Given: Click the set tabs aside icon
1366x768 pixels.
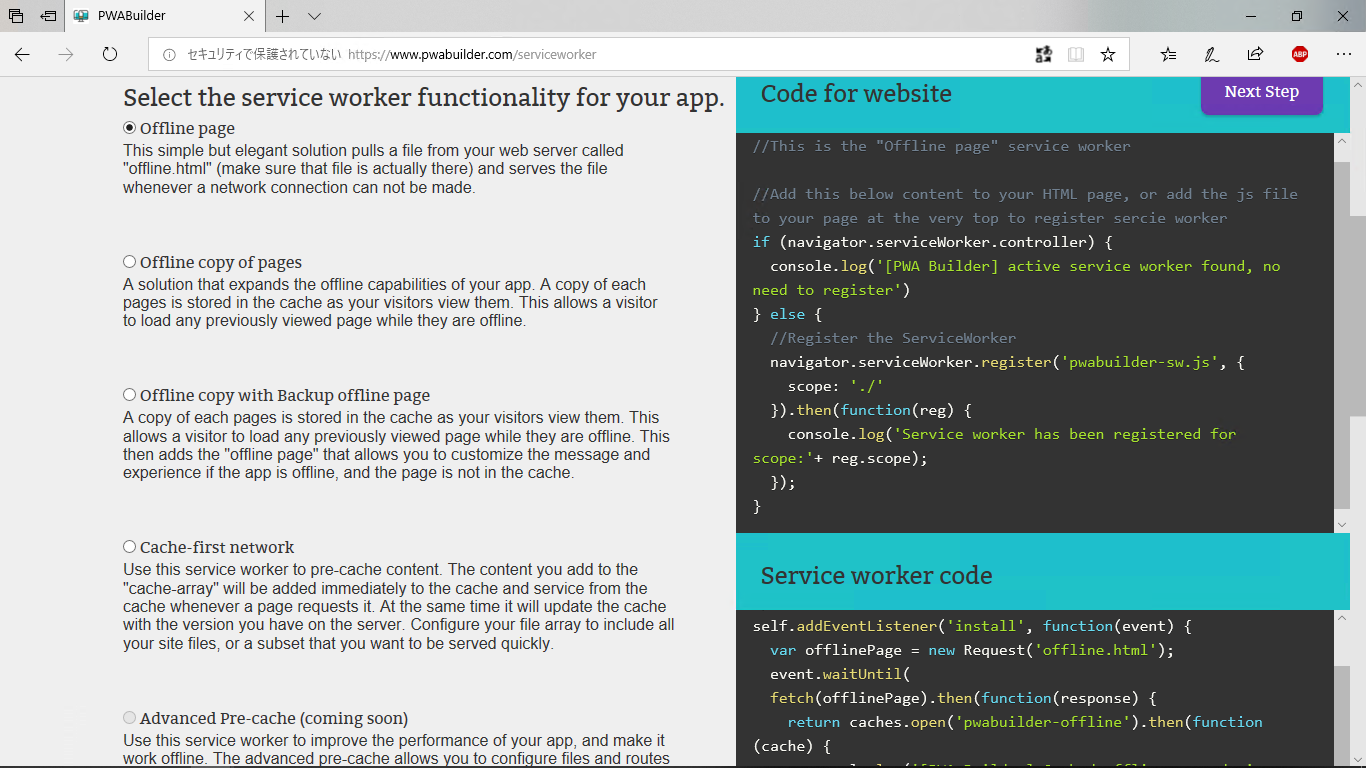Looking at the screenshot, I should pyautogui.click(x=48, y=16).
